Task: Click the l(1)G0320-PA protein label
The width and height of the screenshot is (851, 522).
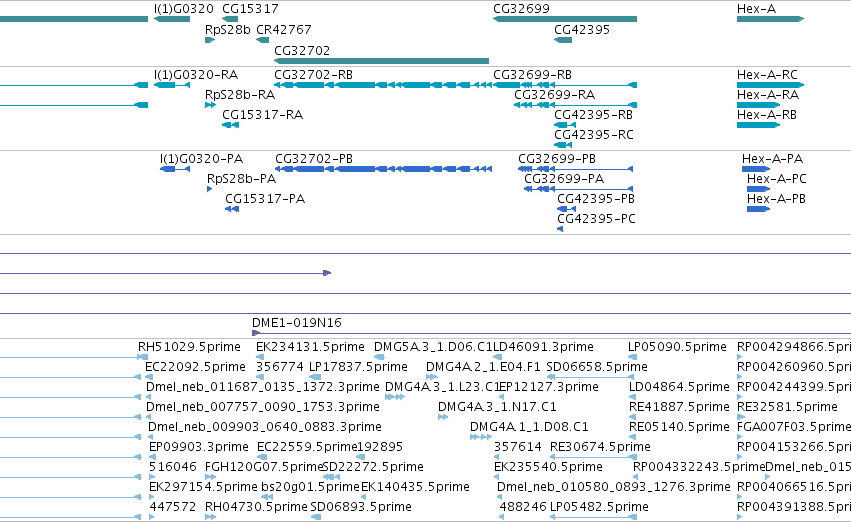Action: [x=201, y=158]
